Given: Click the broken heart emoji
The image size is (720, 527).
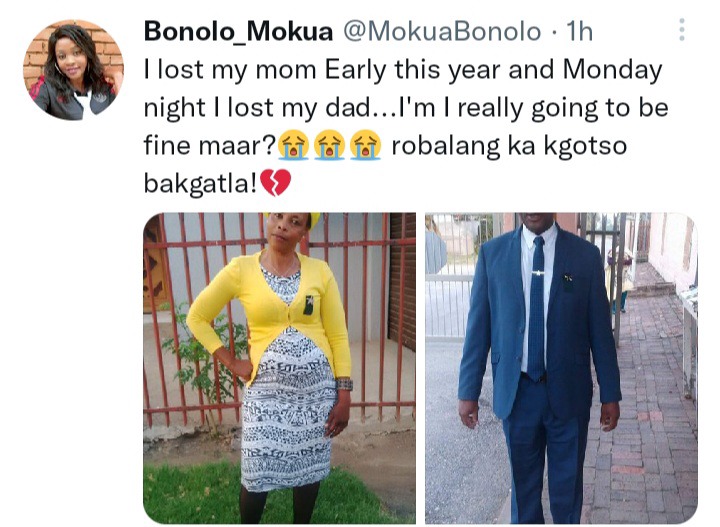Looking at the screenshot, I should coord(276,183).
